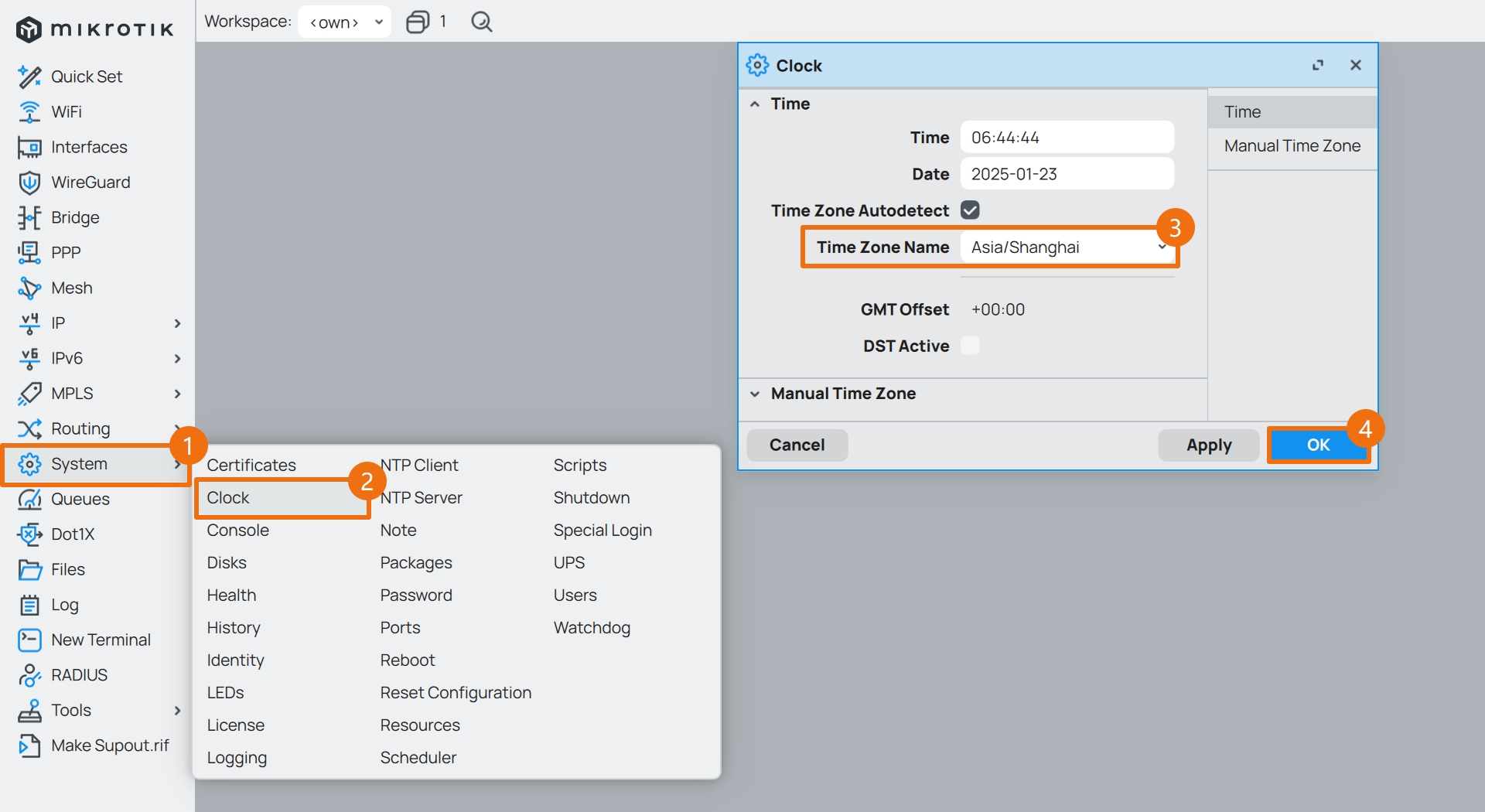This screenshot has height=812, width=1485.
Task: Open Health from System submenu
Action: click(231, 595)
